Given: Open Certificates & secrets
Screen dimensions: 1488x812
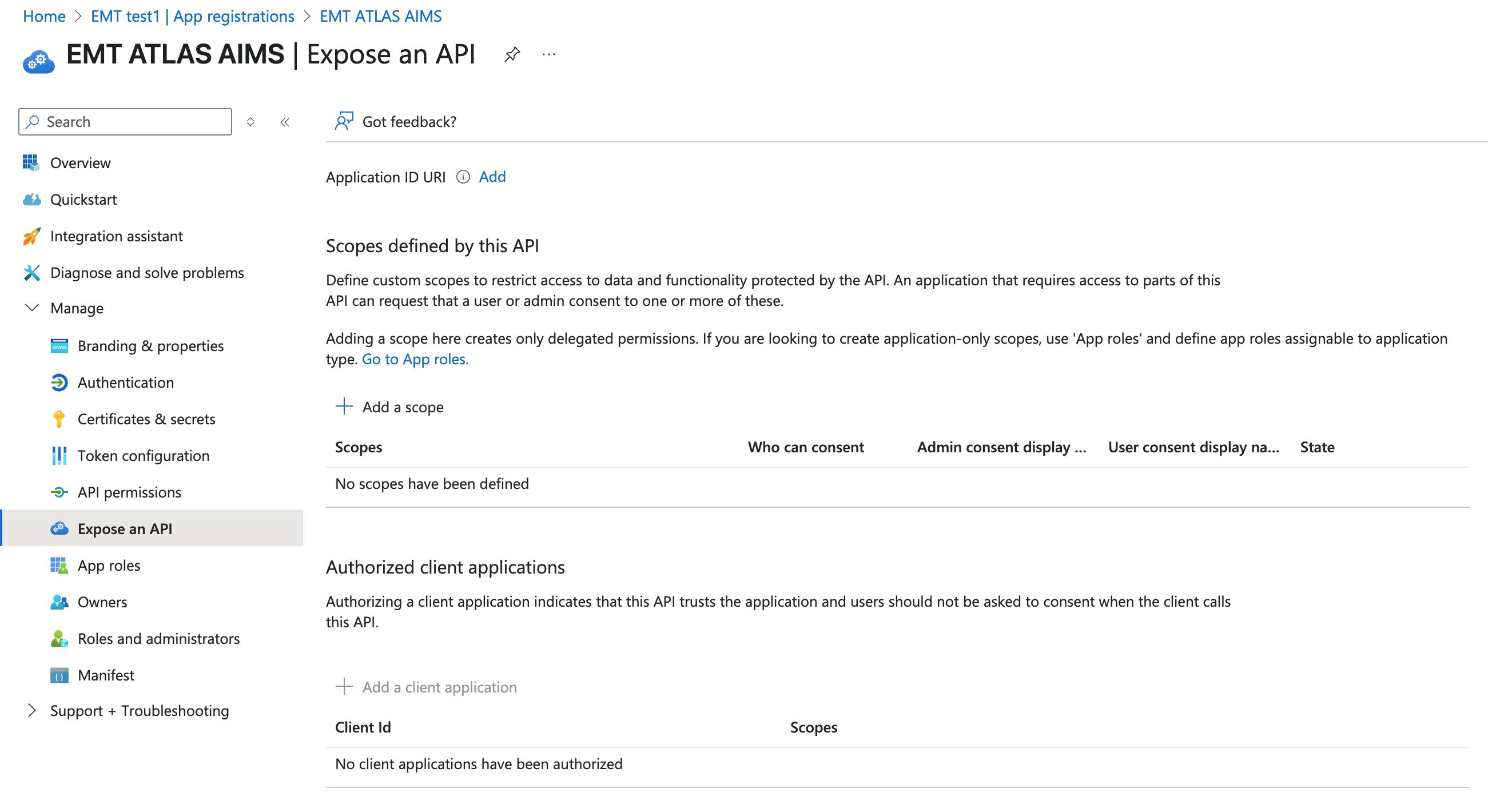Looking at the screenshot, I should [x=146, y=419].
